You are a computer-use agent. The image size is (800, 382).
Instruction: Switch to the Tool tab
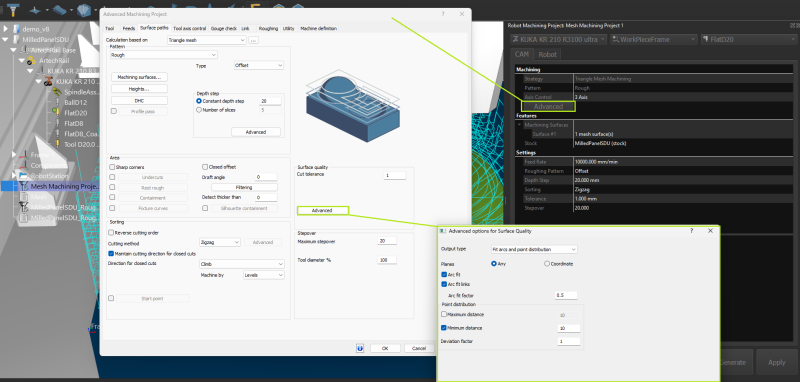[x=110, y=29]
